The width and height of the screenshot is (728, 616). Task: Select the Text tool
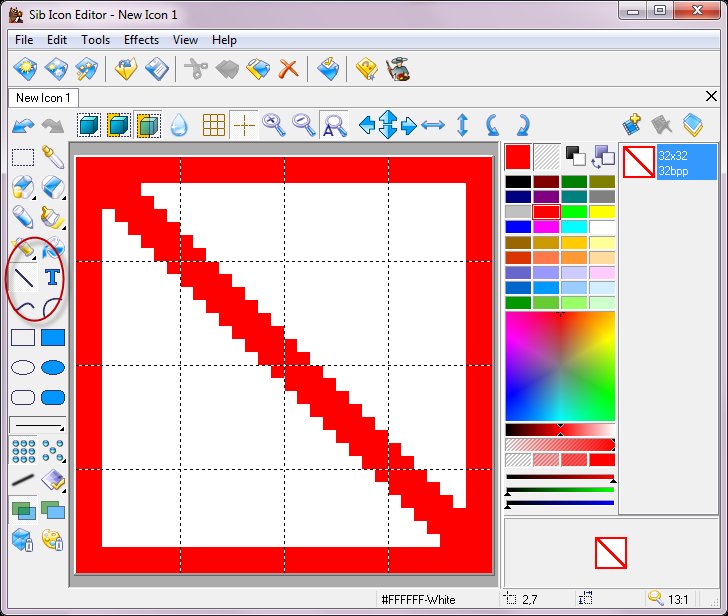[53, 276]
